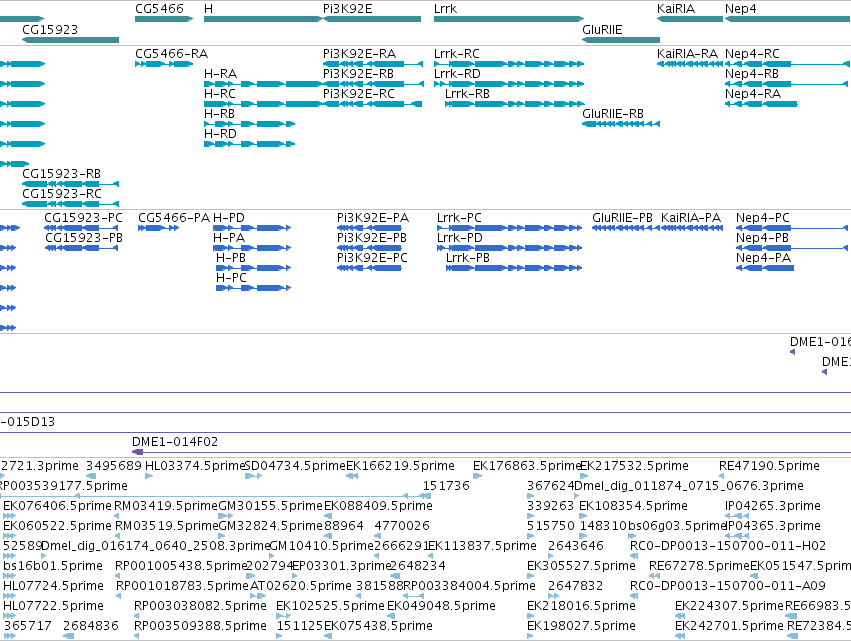Select the KaiRIA gene bar

(x=690, y=19)
